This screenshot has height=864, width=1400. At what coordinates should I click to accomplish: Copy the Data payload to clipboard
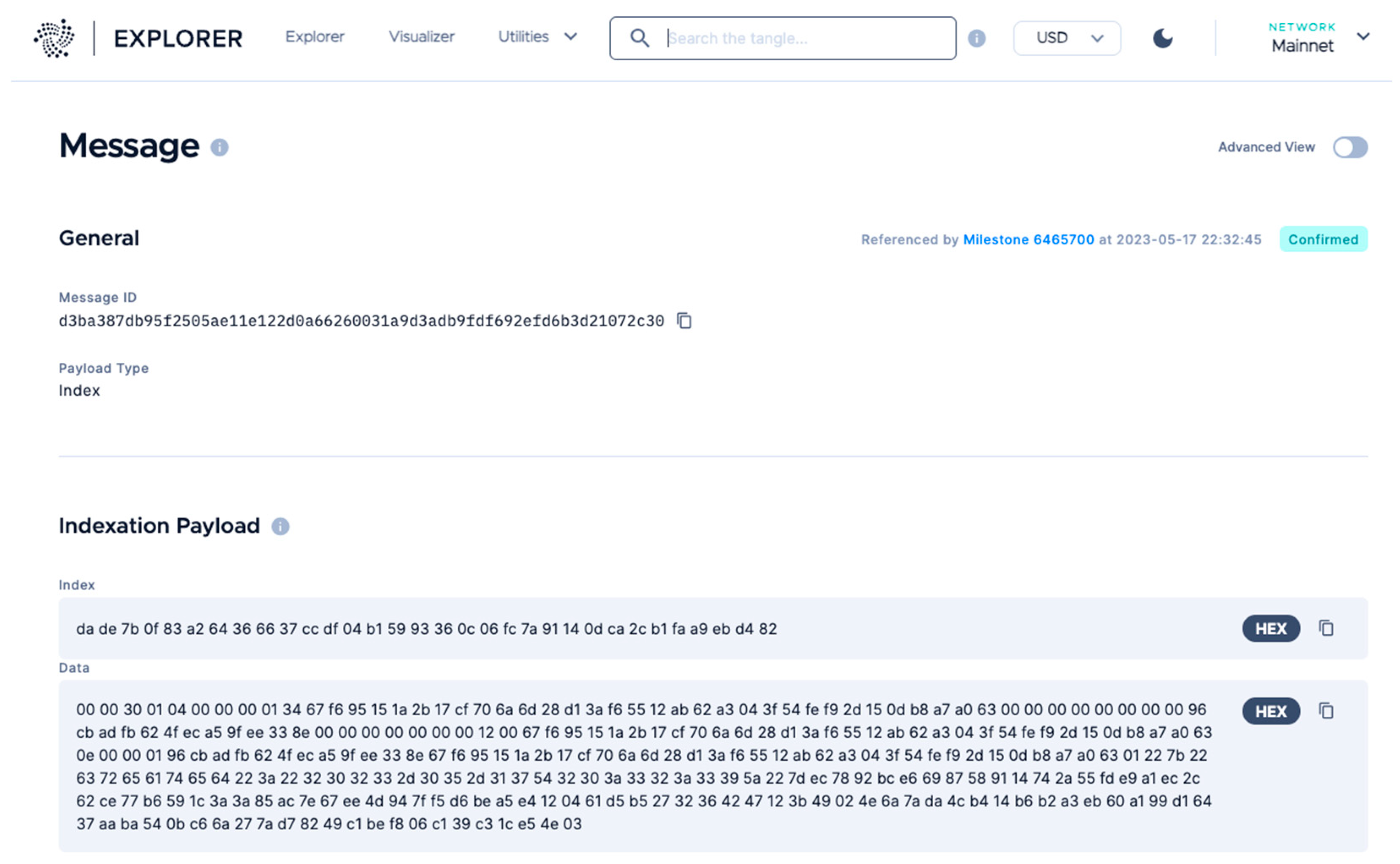(x=1326, y=711)
